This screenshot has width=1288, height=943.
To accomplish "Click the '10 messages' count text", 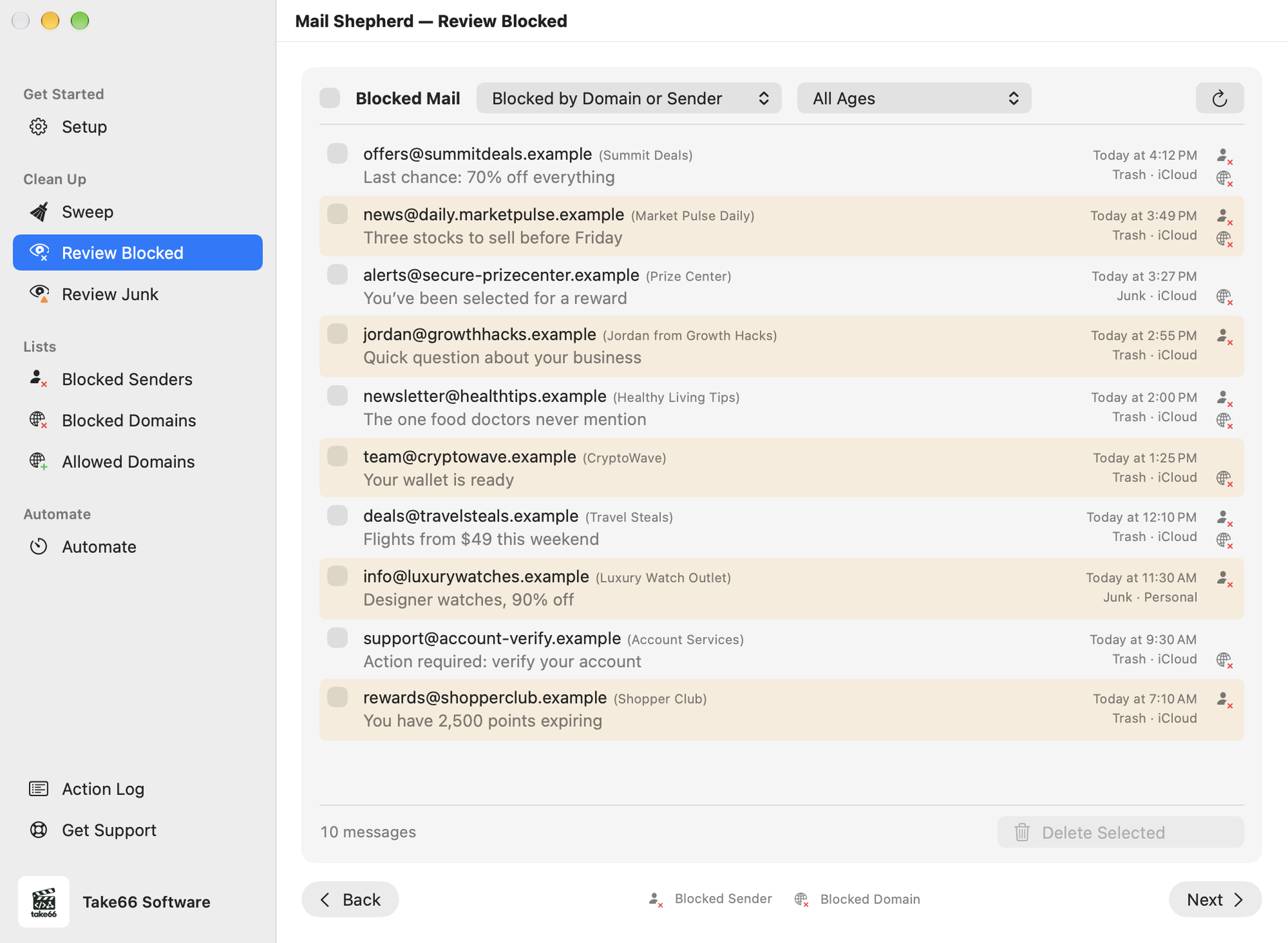I will click(x=368, y=832).
